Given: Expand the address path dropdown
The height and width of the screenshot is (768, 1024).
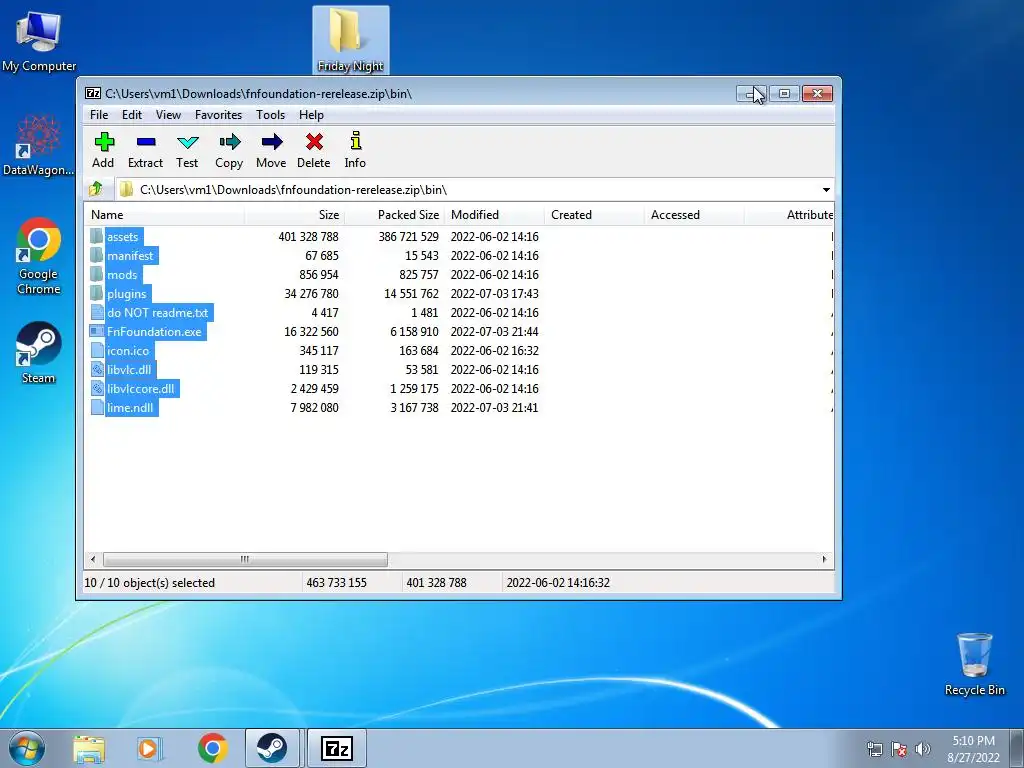Looking at the screenshot, I should [826, 189].
